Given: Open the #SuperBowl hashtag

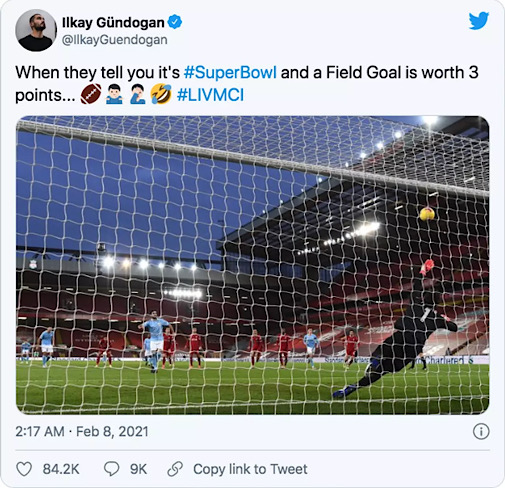Looking at the screenshot, I should point(230,72).
